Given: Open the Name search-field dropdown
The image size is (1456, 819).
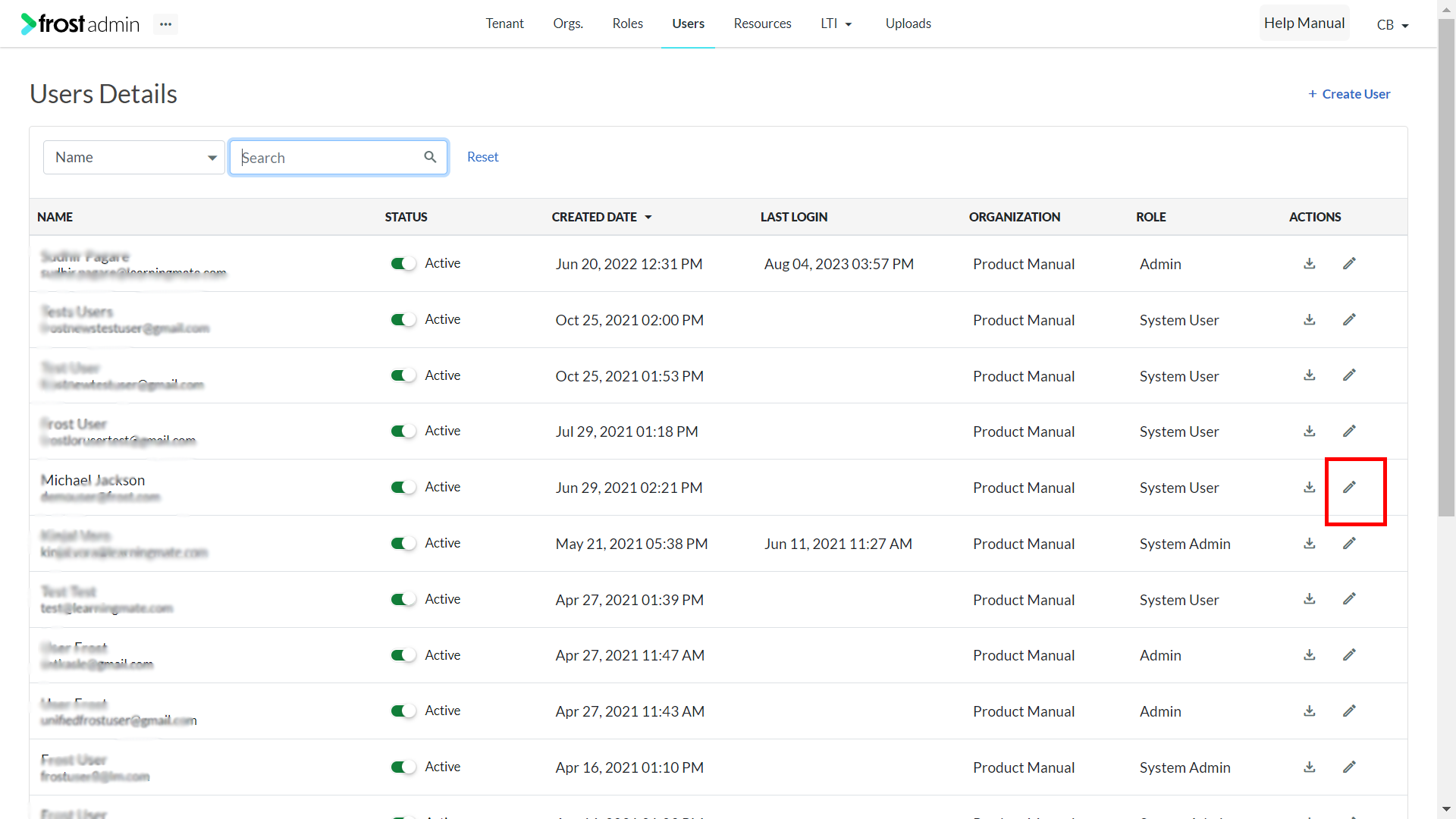Looking at the screenshot, I should tap(133, 157).
